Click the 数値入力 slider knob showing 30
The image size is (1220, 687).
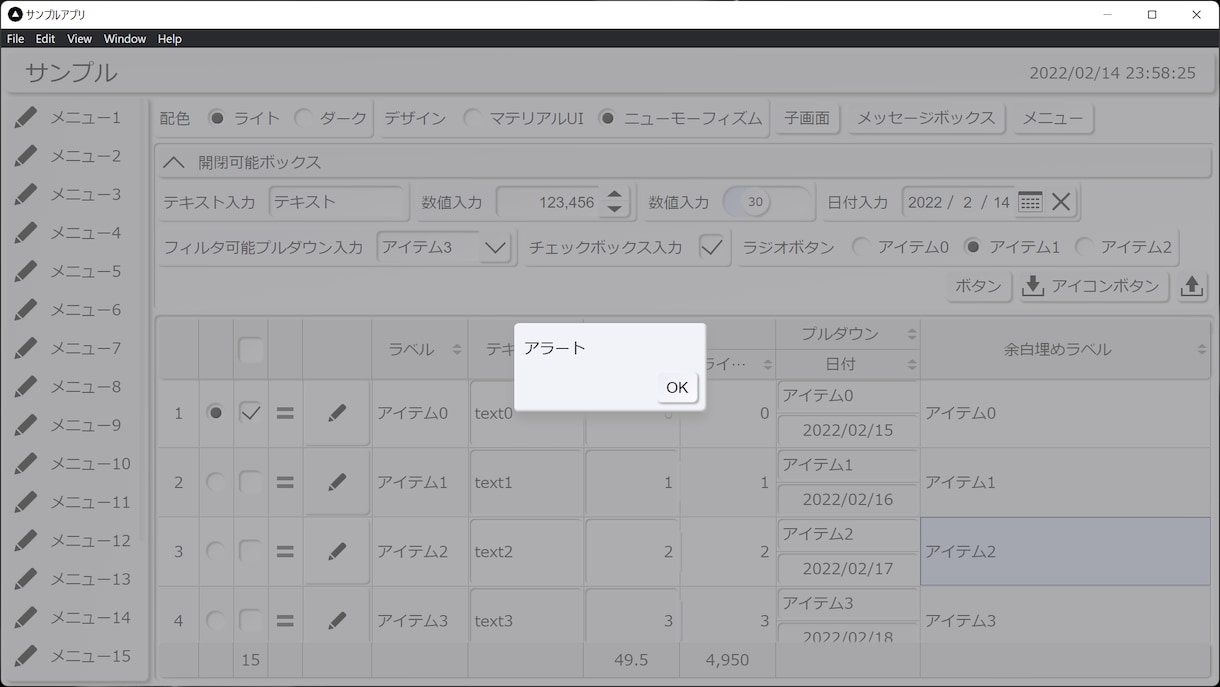click(755, 202)
